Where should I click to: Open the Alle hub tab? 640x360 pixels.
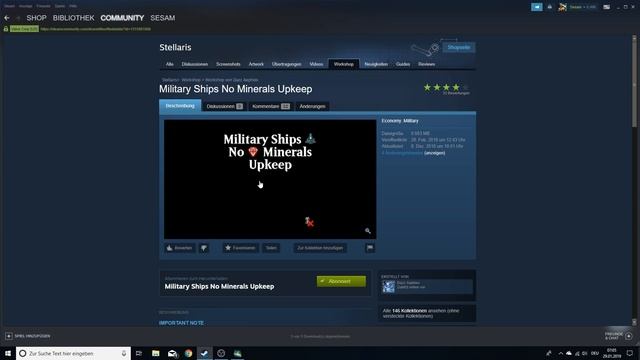(x=169, y=64)
